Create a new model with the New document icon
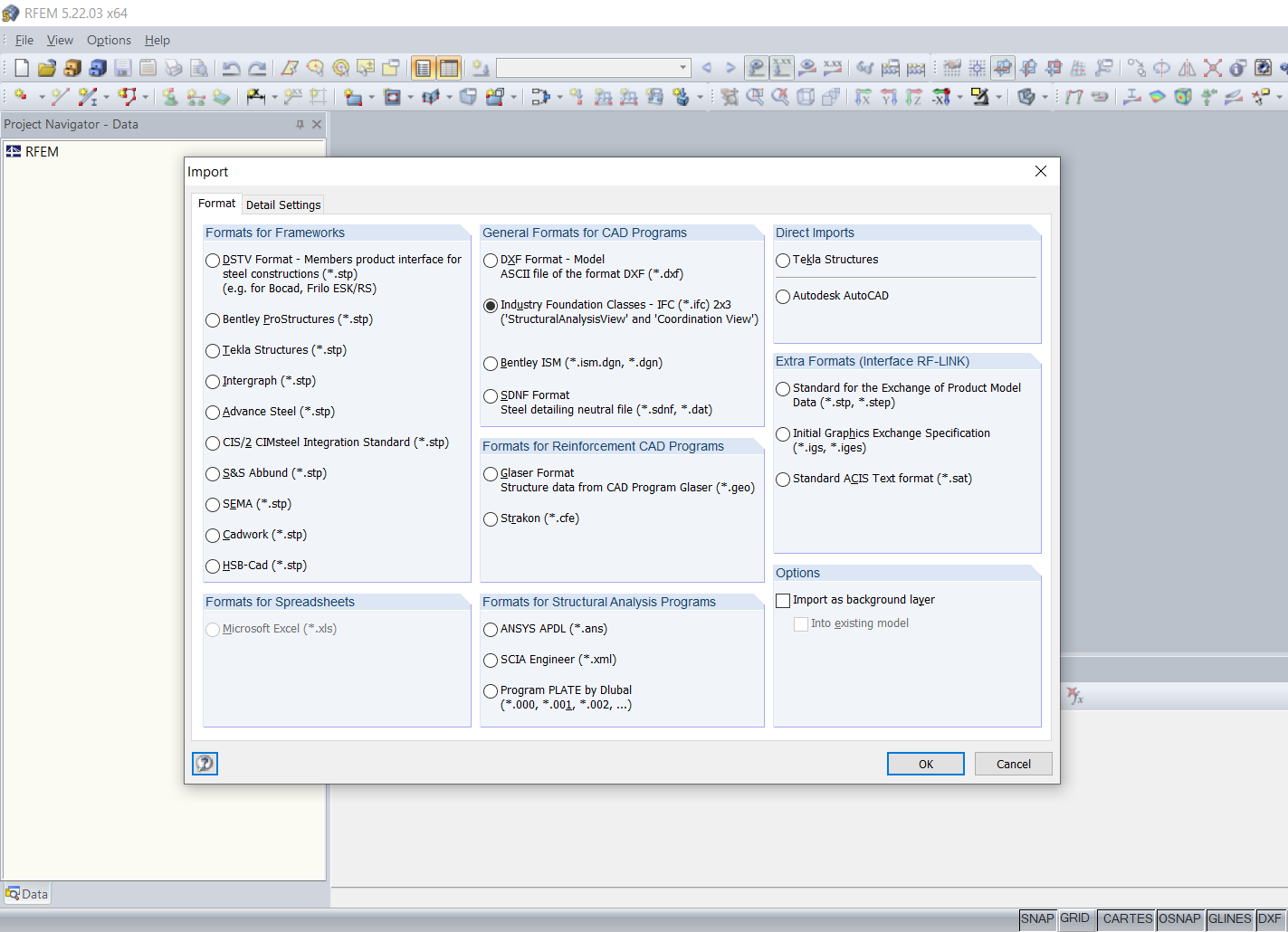 click(x=21, y=67)
